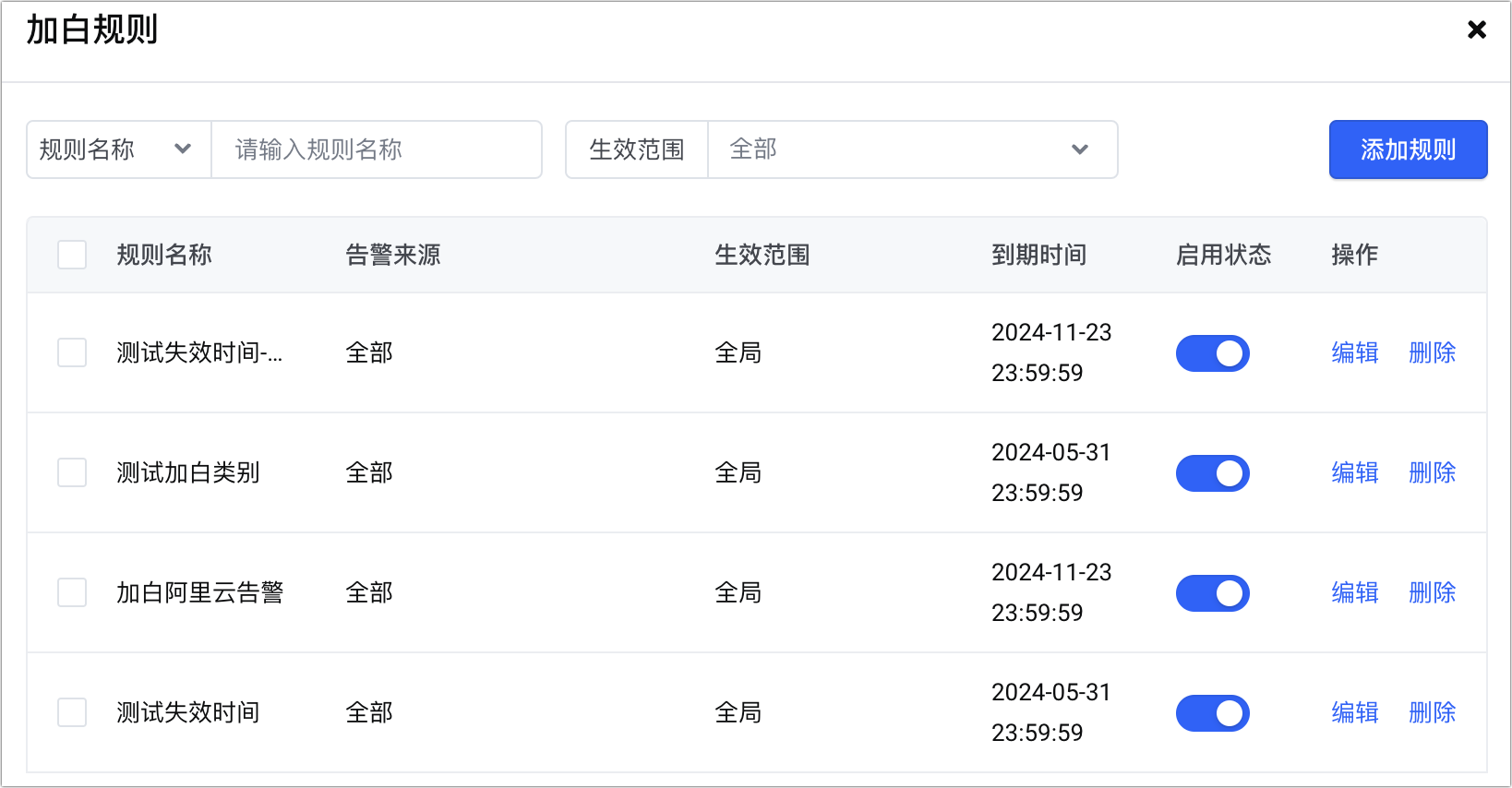This screenshot has height=788, width=1512.
Task: Edit the rule 测试失效时间
Action: click(1355, 712)
